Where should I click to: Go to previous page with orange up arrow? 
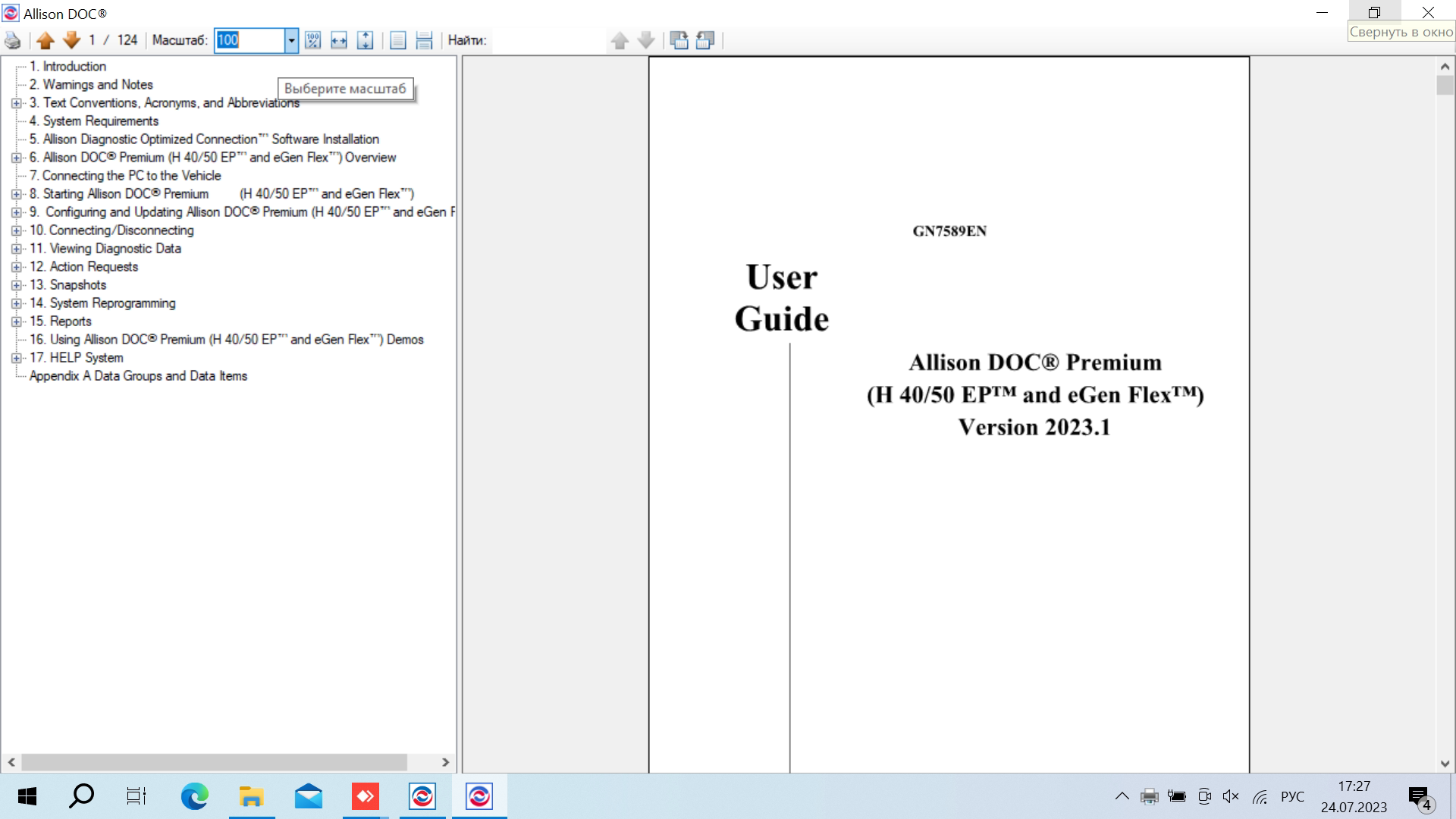(45, 41)
